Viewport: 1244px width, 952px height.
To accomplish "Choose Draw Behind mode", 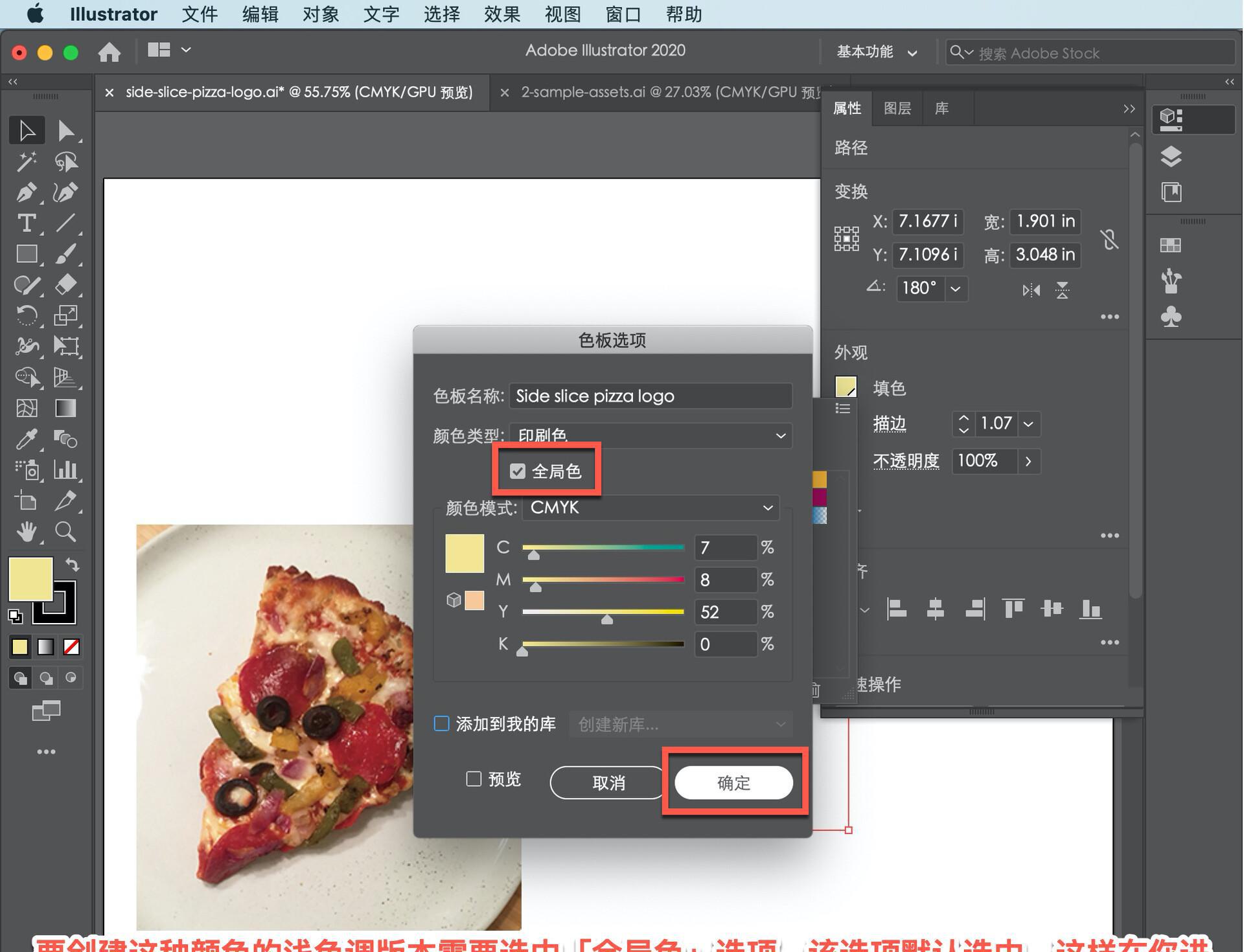I will pyautogui.click(x=46, y=678).
